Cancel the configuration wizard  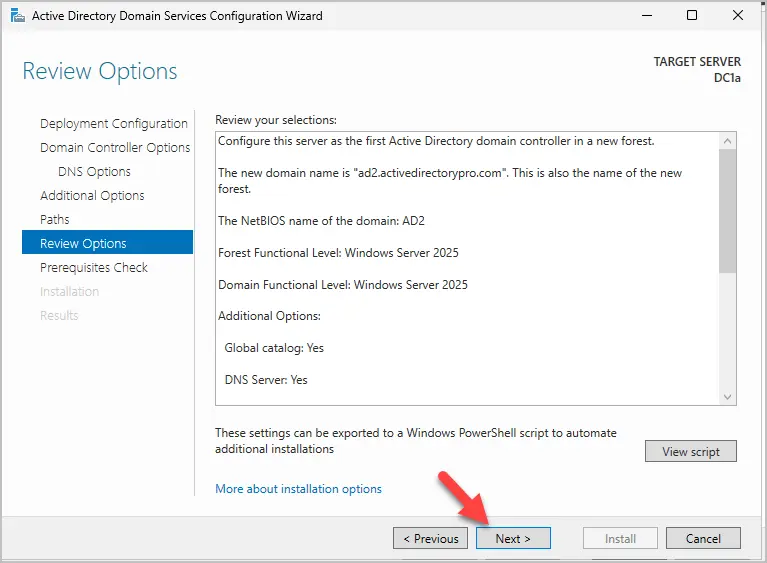703,538
